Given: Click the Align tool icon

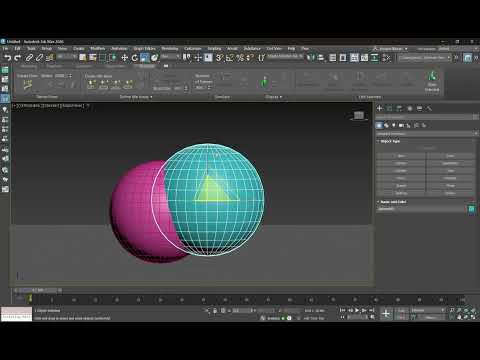Looking at the screenshot, I should coord(321,58).
